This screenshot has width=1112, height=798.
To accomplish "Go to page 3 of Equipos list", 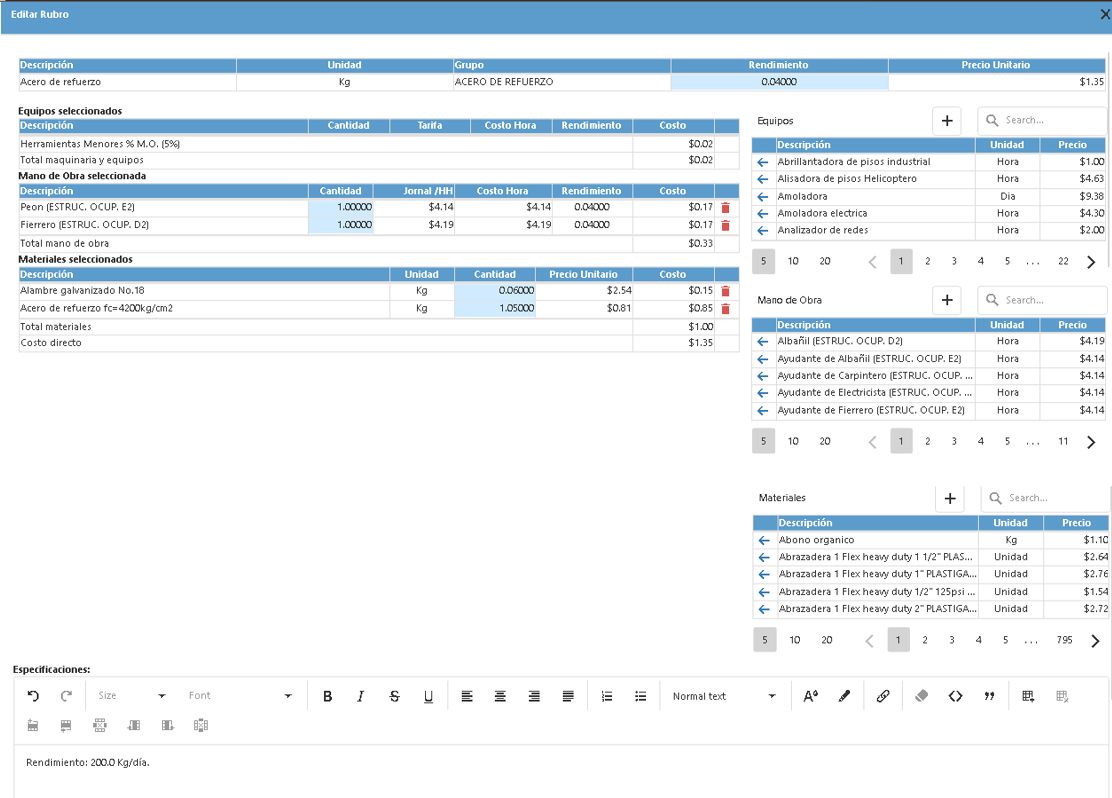I will [x=954, y=262].
